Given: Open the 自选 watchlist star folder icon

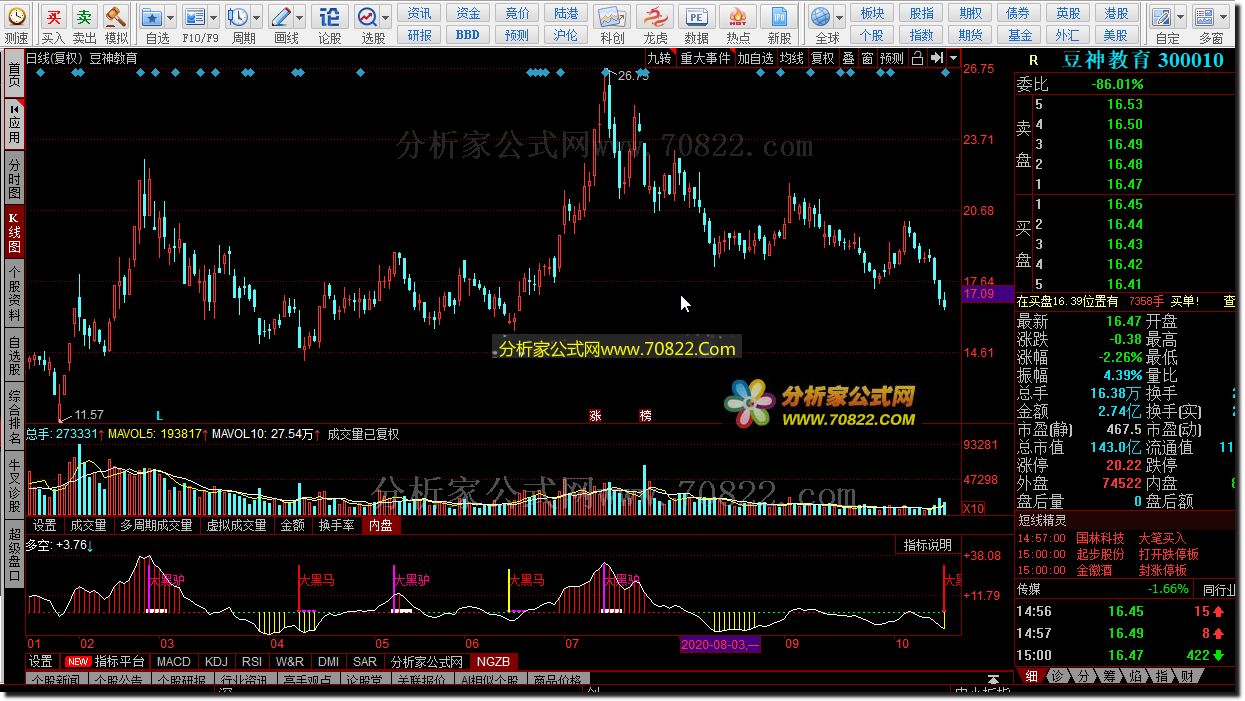Looking at the screenshot, I should coord(151,17).
